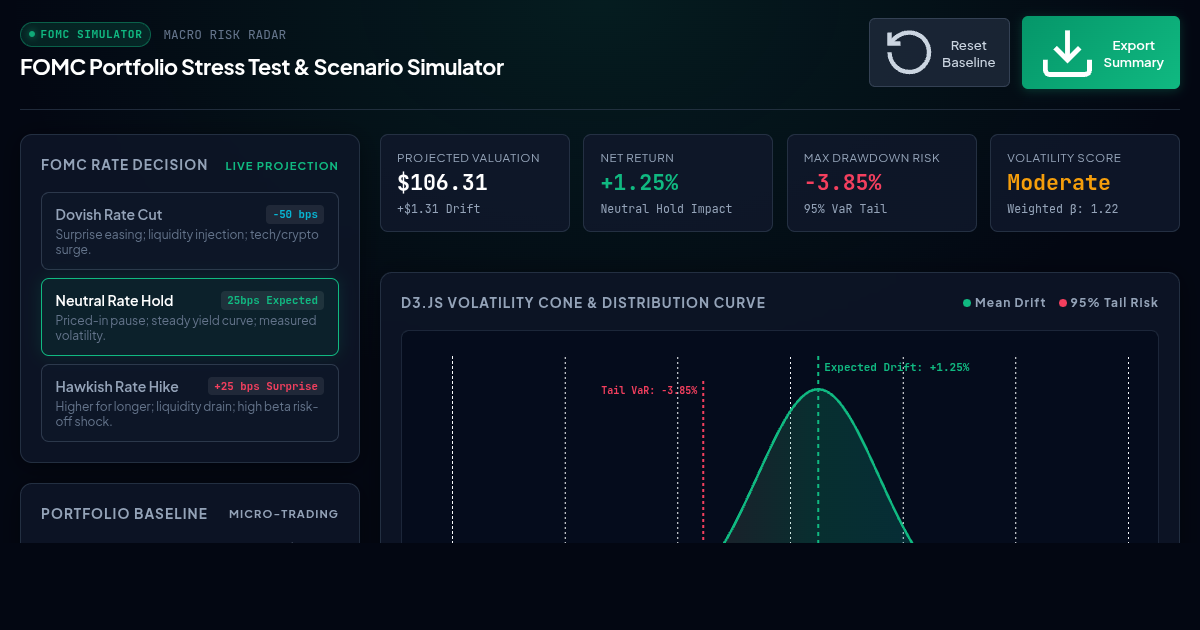Click the Volatility Score Moderate value
This screenshot has width=1200, height=630.
pyautogui.click(x=1059, y=183)
